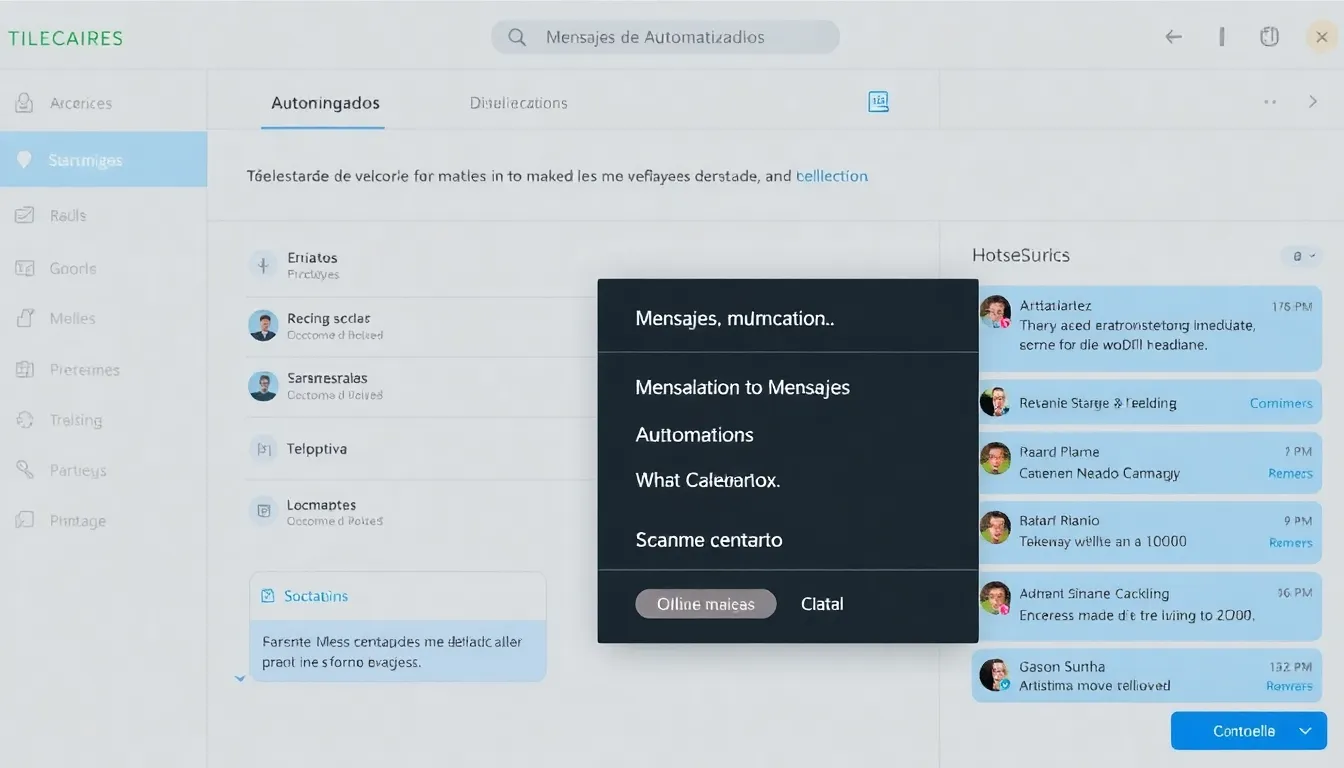Click the Locmaptes list icon
This screenshot has width=1344, height=768.
point(263,511)
